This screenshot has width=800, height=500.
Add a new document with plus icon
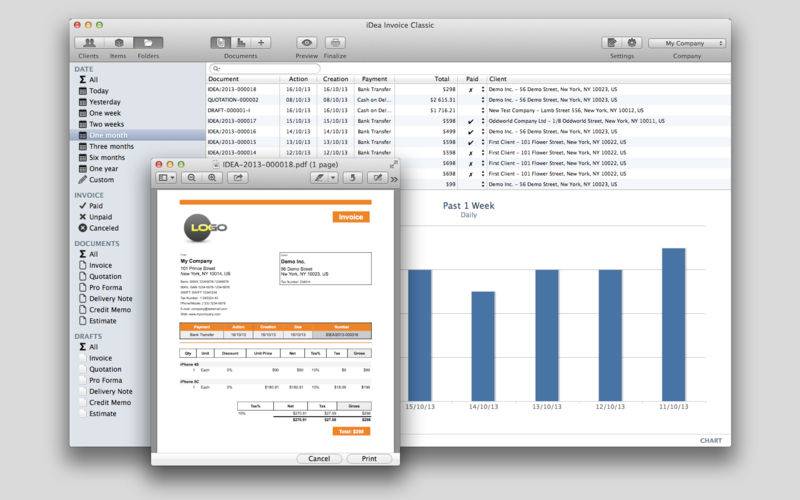click(261, 43)
